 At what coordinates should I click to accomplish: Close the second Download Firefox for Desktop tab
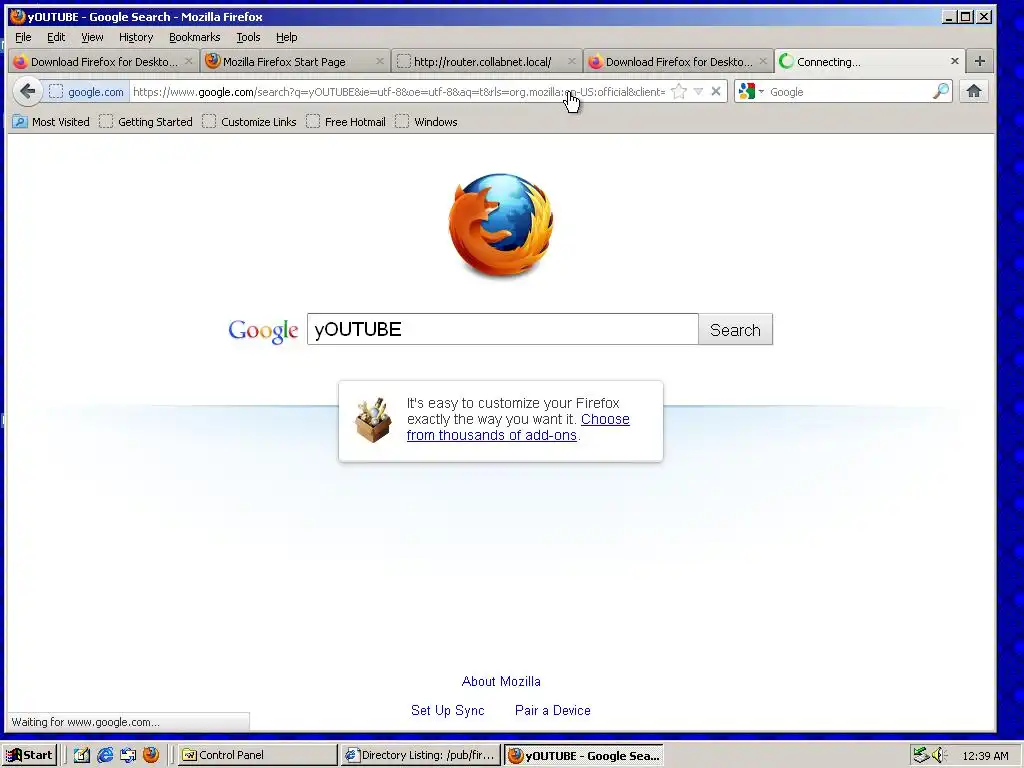point(763,61)
